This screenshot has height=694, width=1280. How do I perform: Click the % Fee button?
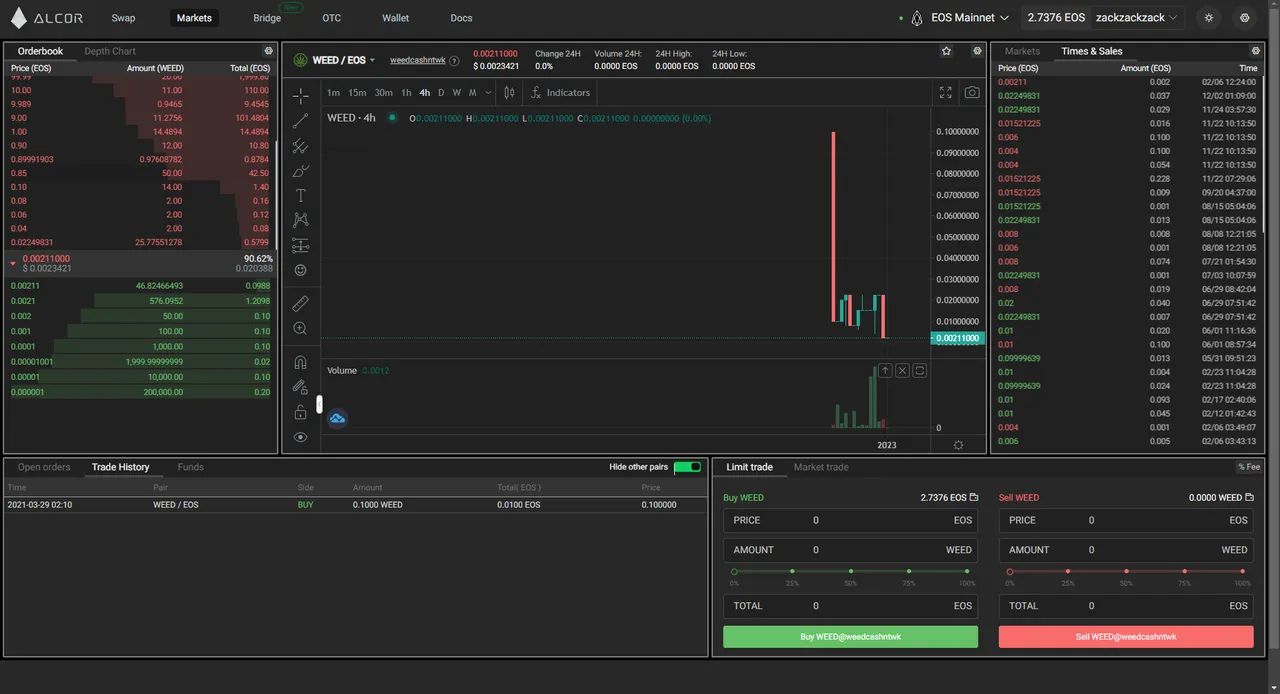(x=1249, y=467)
